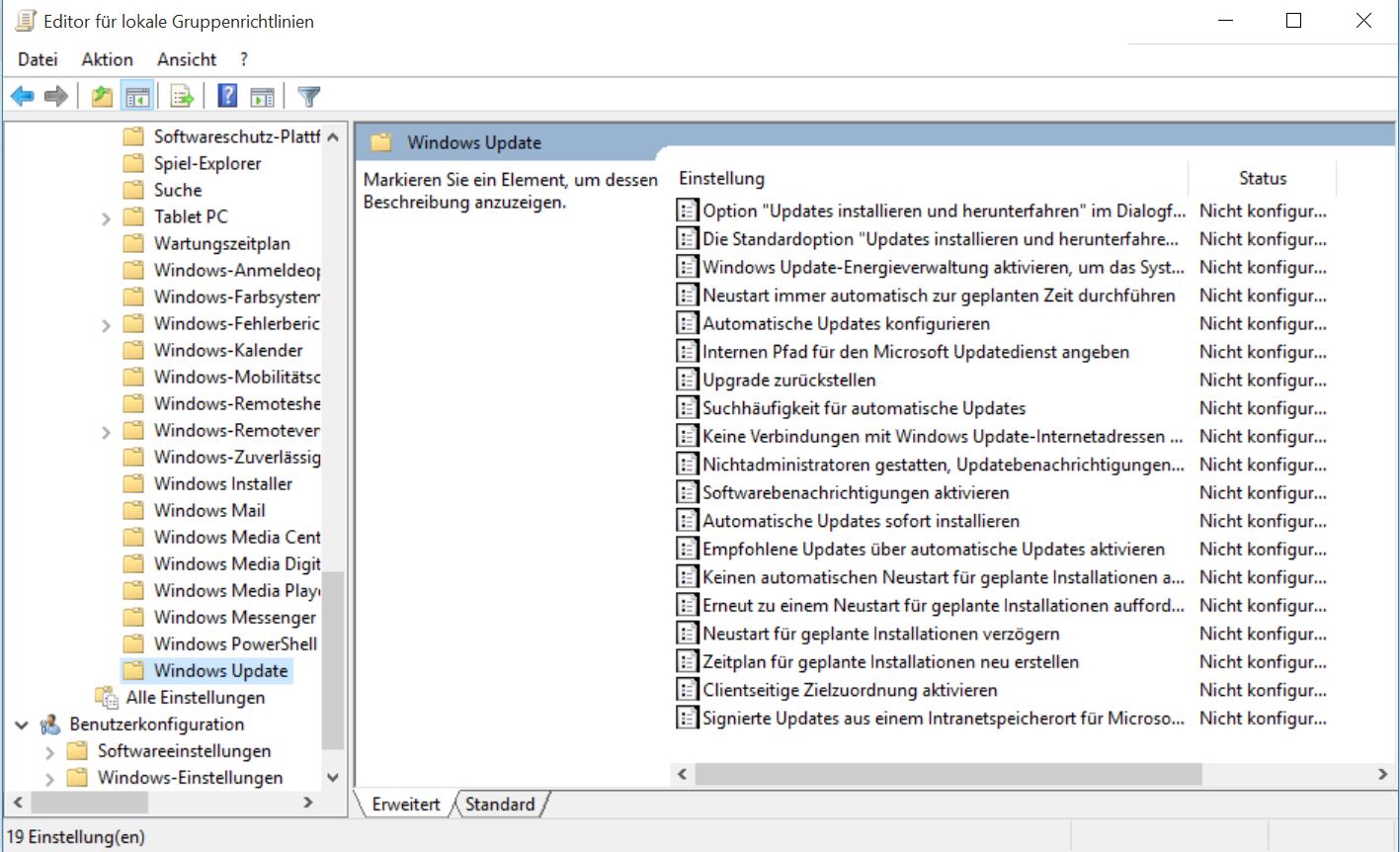The image size is (1400, 852).
Task: Toggle the action pane toolbar icon
Action: tap(262, 96)
